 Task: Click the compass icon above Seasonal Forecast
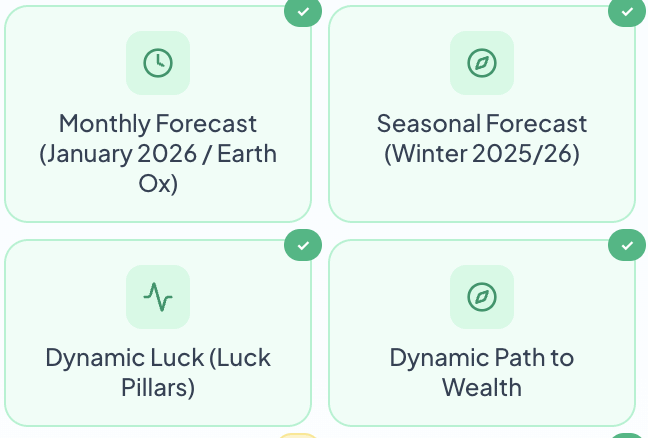[482, 63]
